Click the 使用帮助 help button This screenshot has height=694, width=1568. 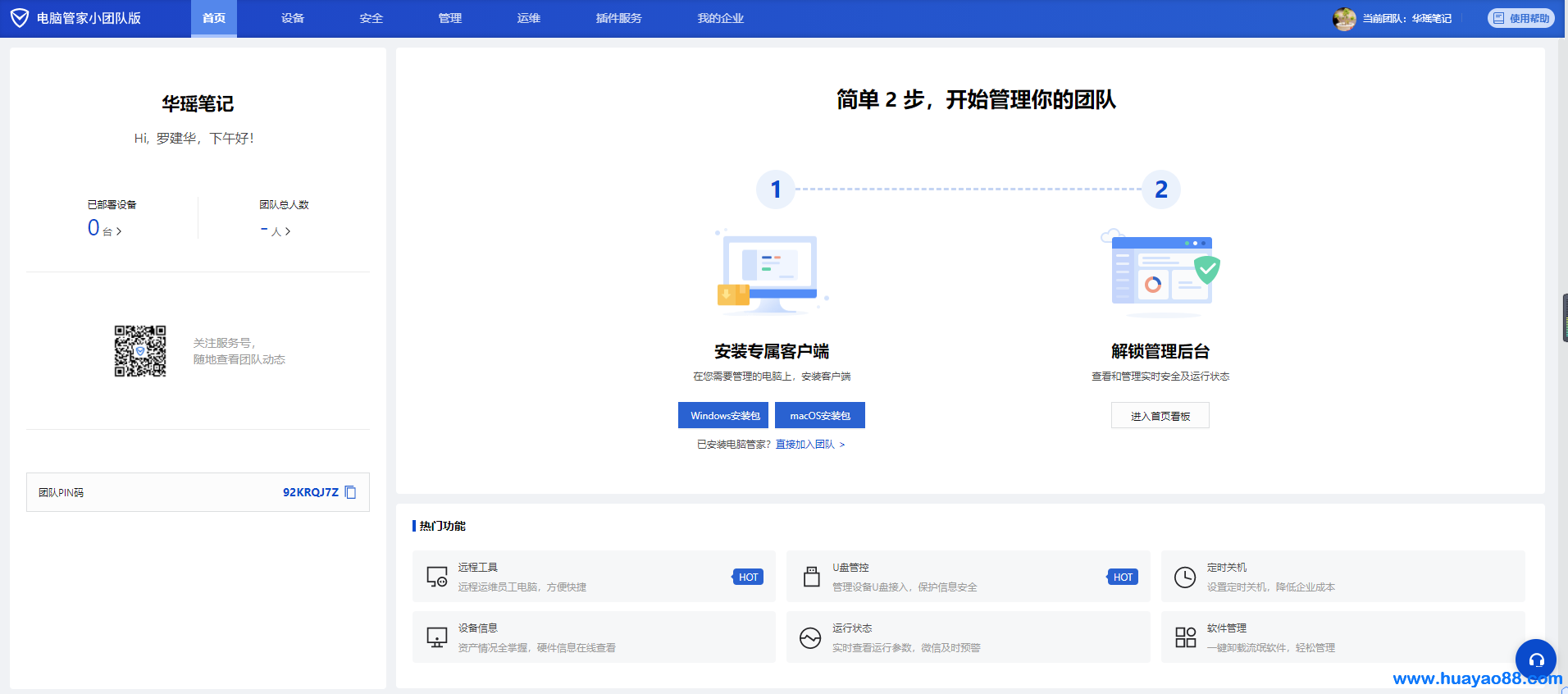(x=1521, y=18)
